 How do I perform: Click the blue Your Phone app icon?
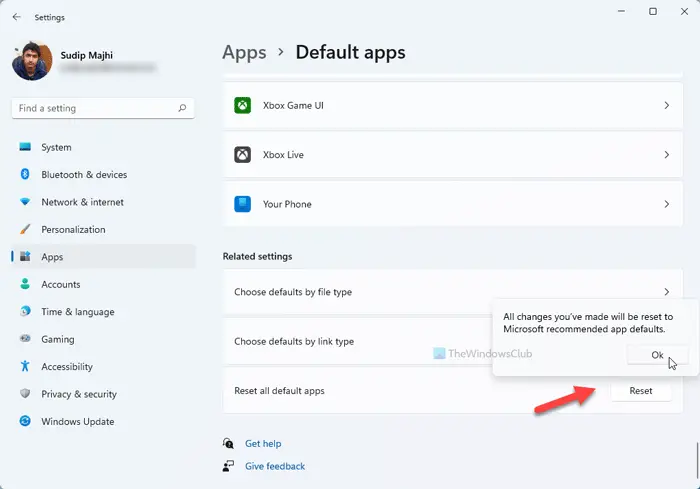(242, 204)
